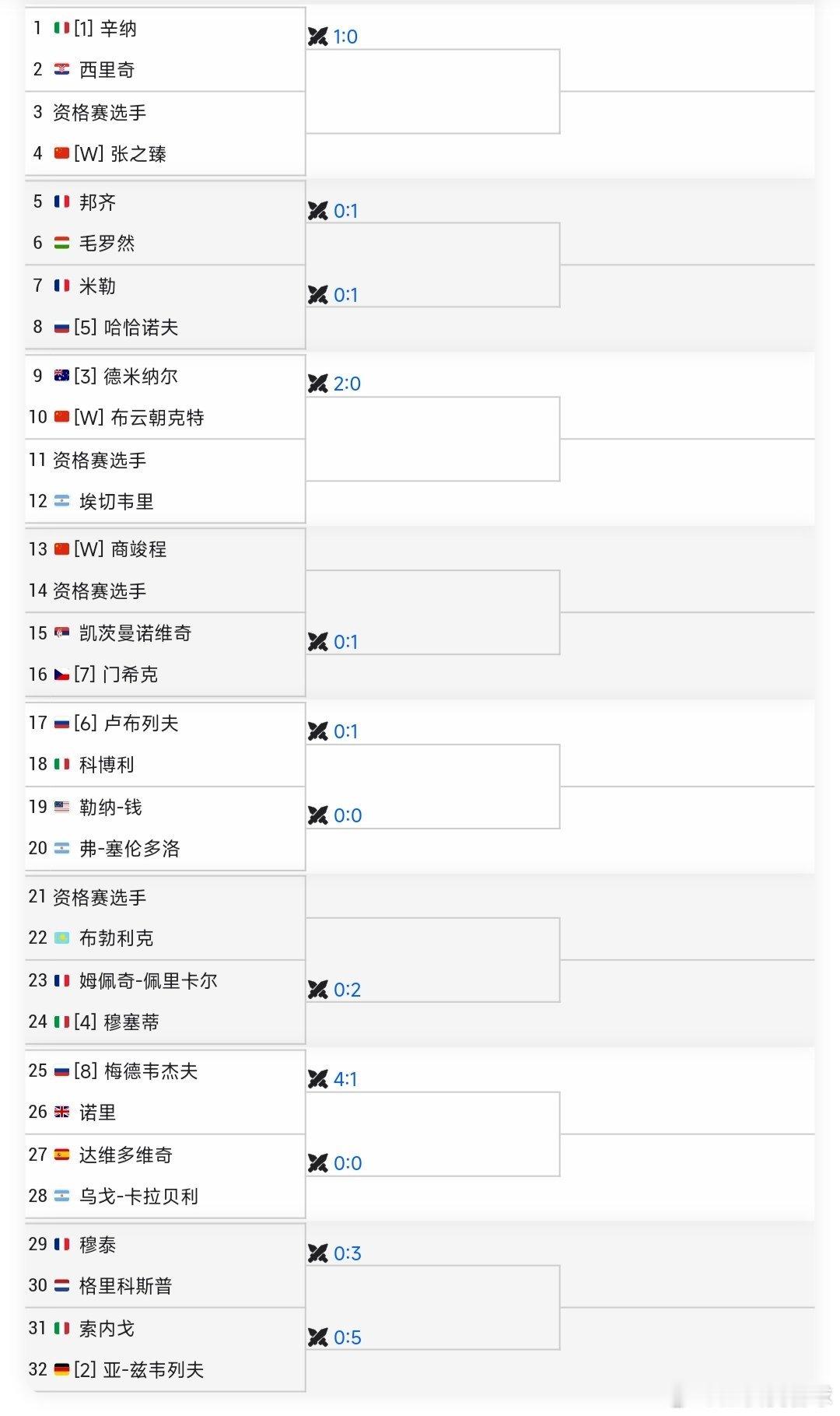This screenshot has height=1416, width=840.
Task: Select player 德米纳尔 seeded third
Action: point(141,377)
